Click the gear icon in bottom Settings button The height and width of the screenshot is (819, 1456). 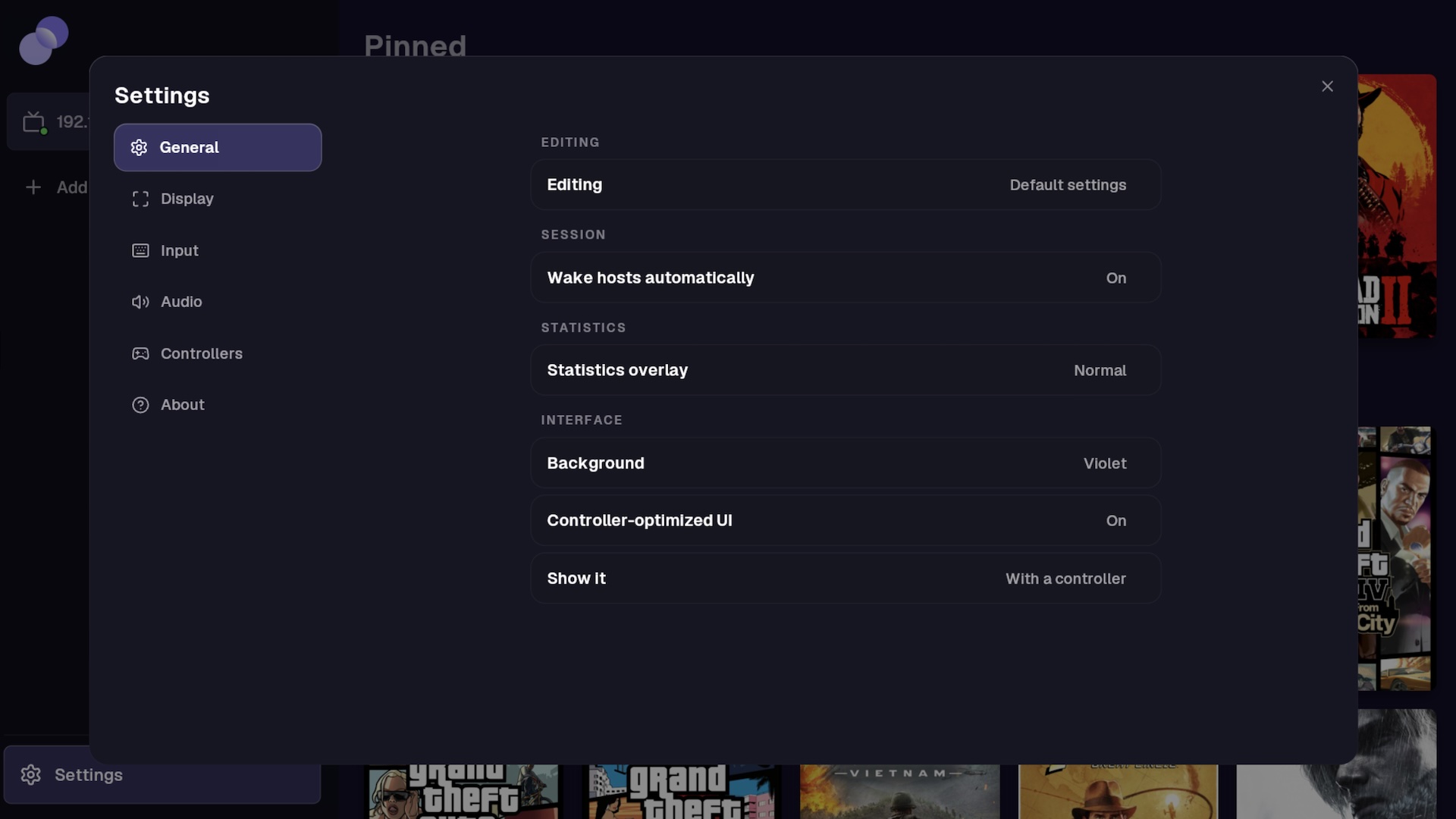click(31, 775)
